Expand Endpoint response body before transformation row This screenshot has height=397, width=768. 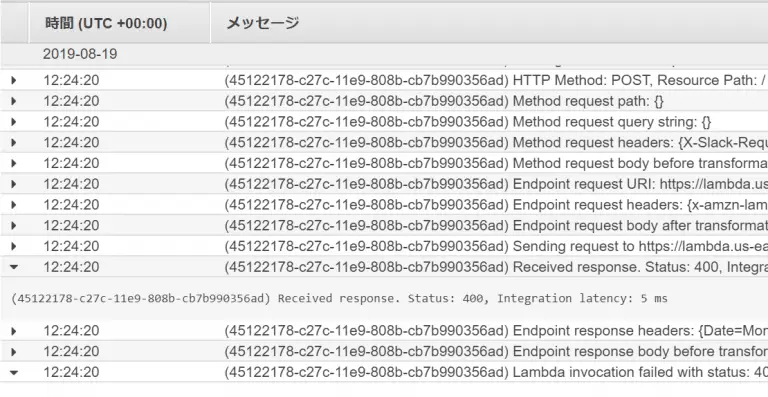pyautogui.click(x=14, y=351)
